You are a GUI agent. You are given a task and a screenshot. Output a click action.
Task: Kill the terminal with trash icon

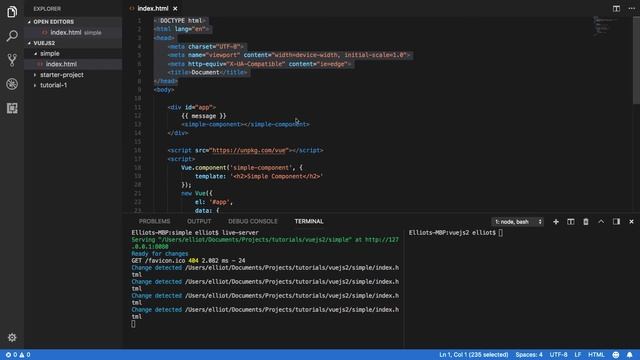586,222
